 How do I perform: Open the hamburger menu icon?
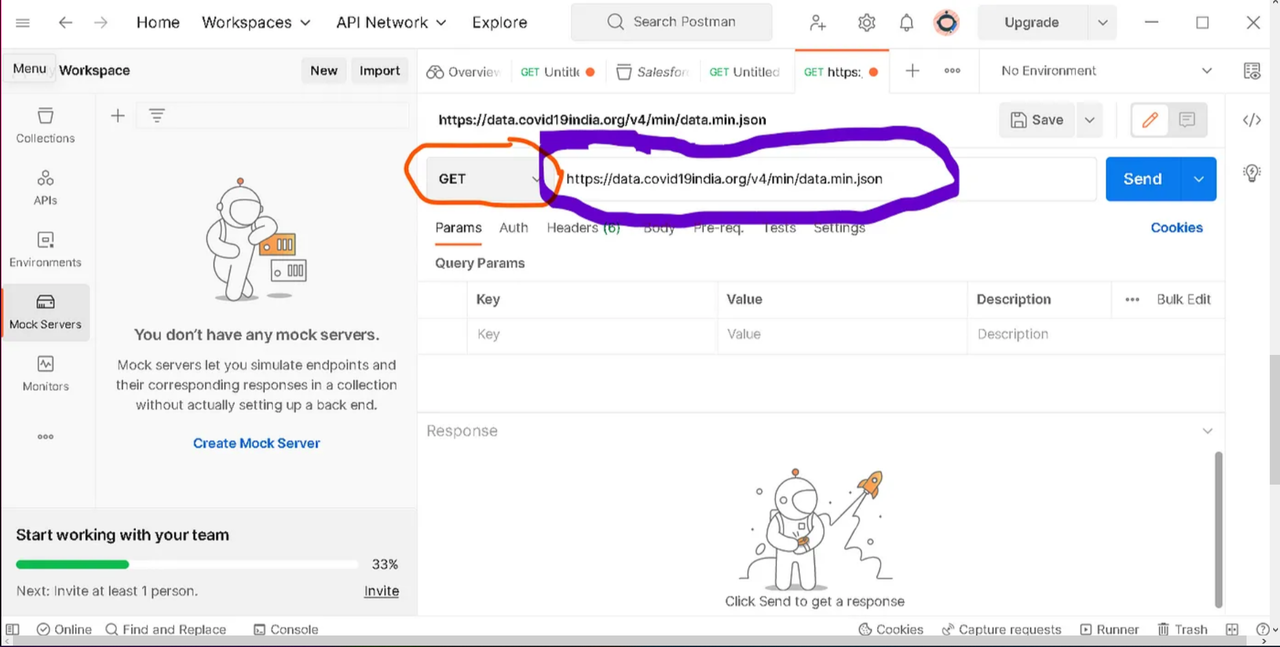tap(23, 22)
